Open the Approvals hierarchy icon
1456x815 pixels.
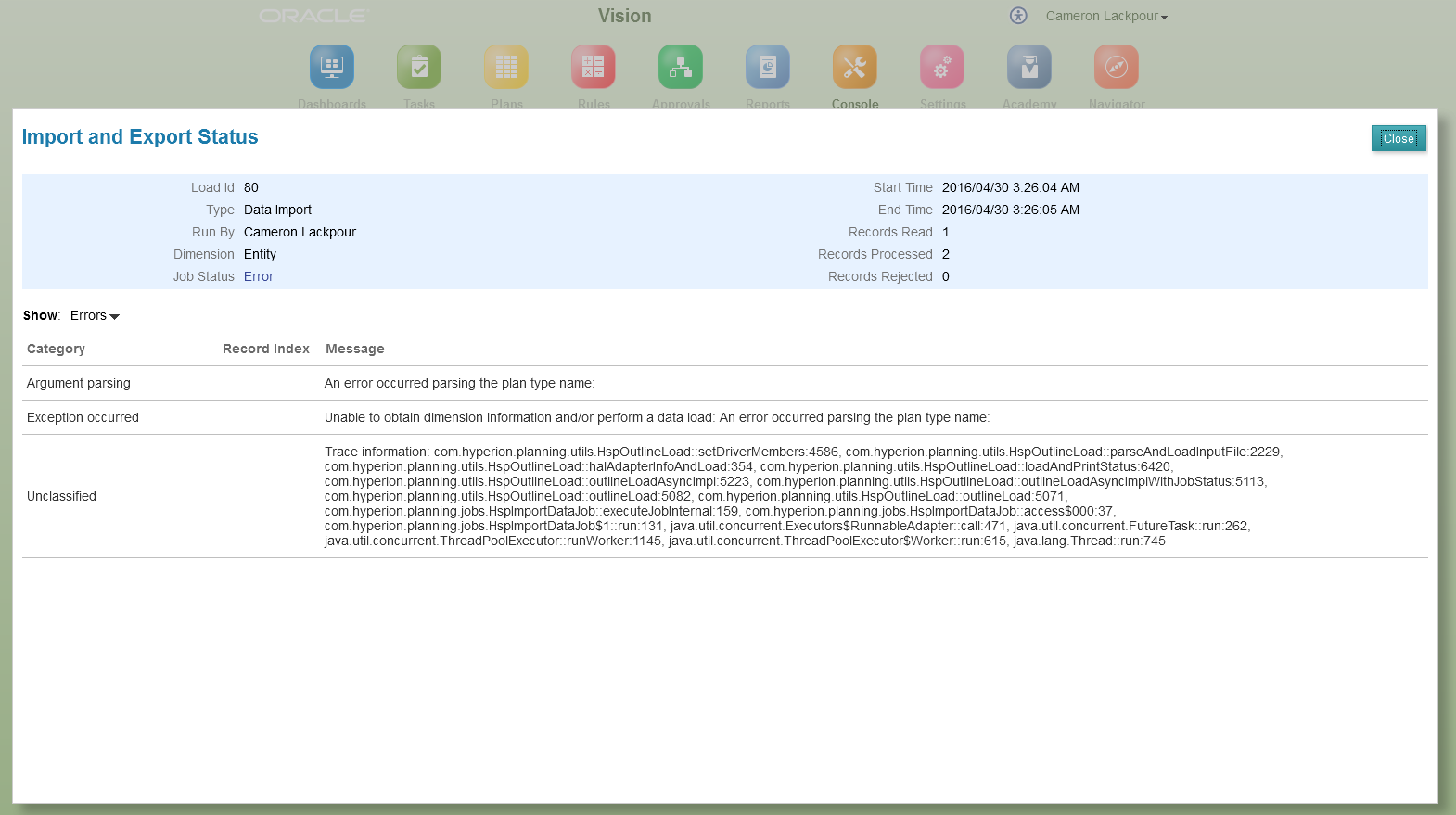(681, 67)
